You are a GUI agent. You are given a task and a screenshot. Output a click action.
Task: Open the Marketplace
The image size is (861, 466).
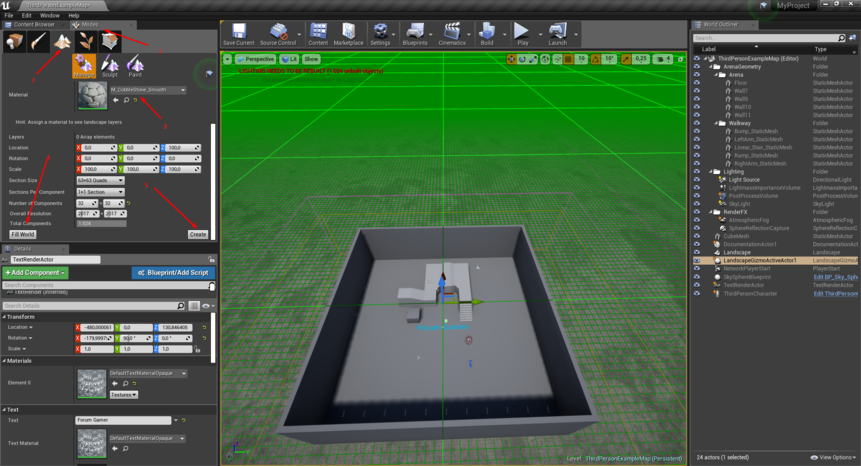tap(348, 34)
